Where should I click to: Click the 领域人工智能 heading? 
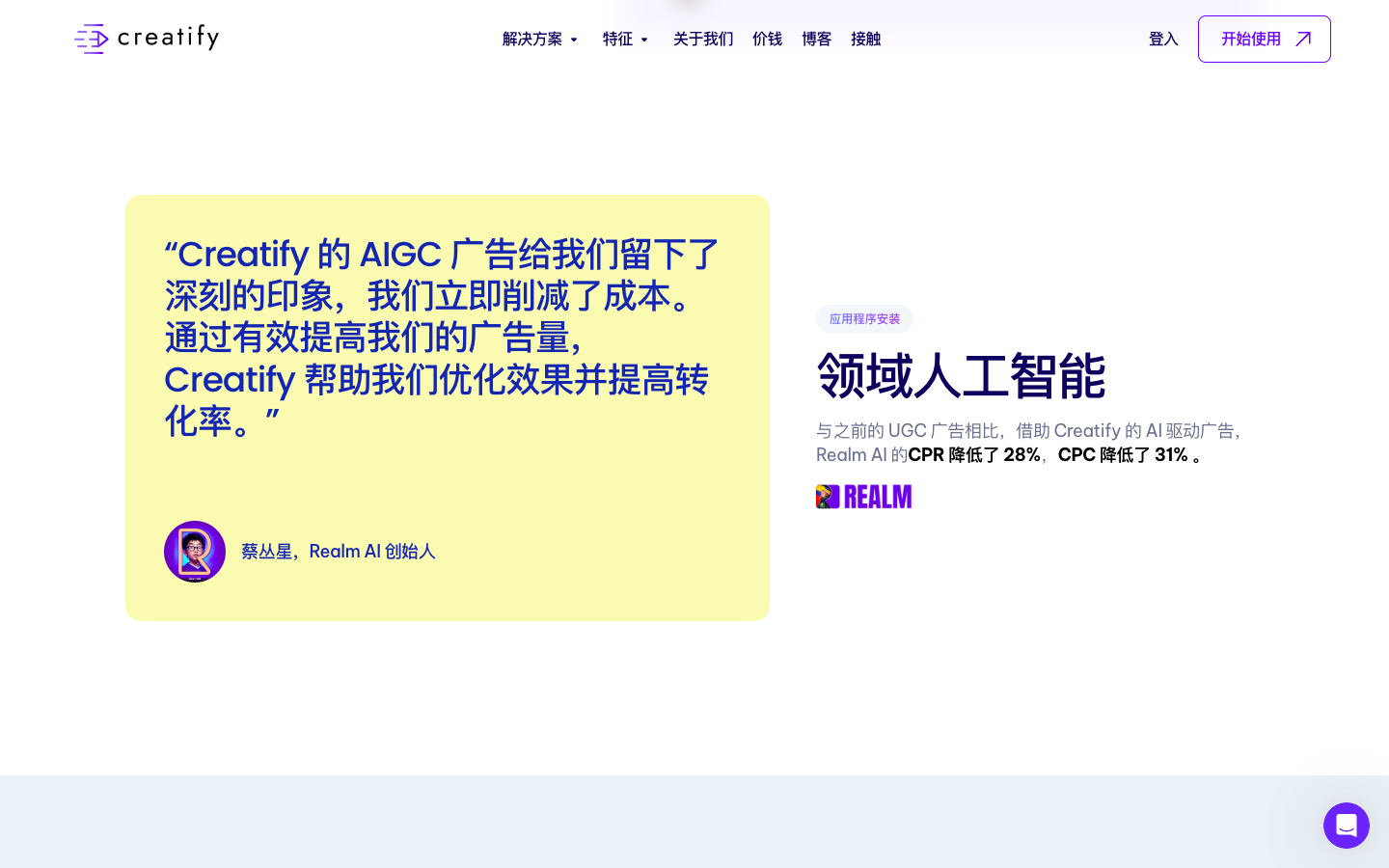[x=961, y=375]
